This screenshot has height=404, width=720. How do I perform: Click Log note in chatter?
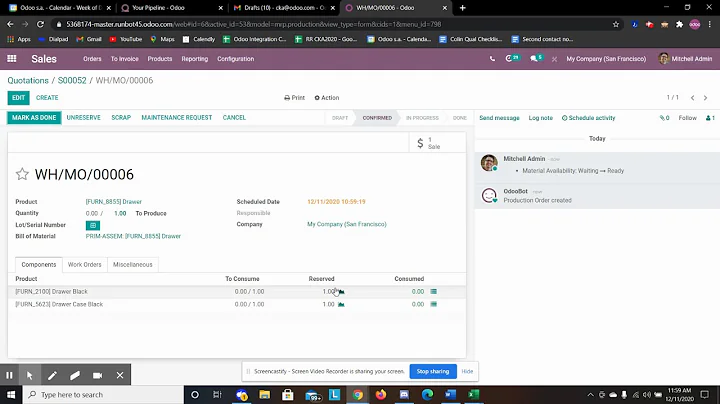pos(540,118)
